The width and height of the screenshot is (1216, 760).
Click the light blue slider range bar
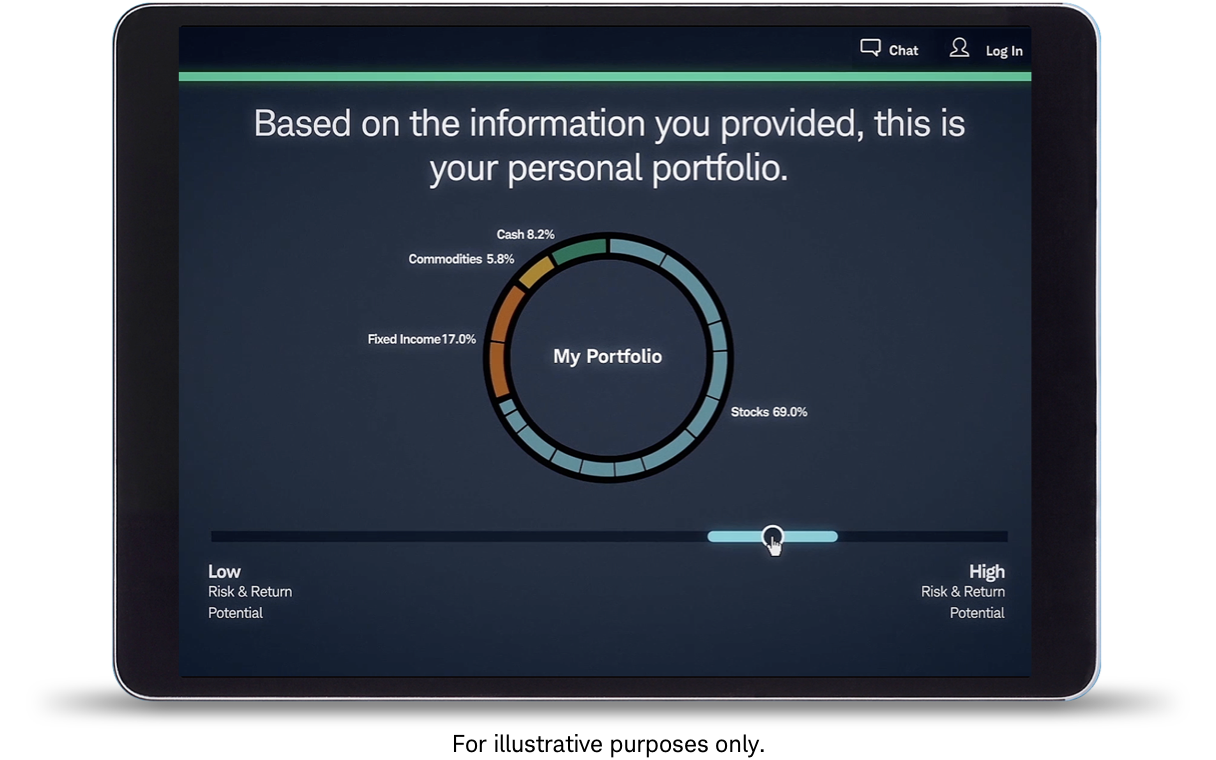point(772,537)
